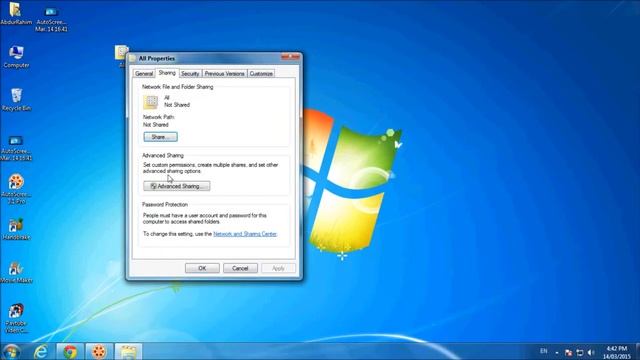
Task: Click 'Network File and Folder Sharing' heading
Action: tap(178, 87)
